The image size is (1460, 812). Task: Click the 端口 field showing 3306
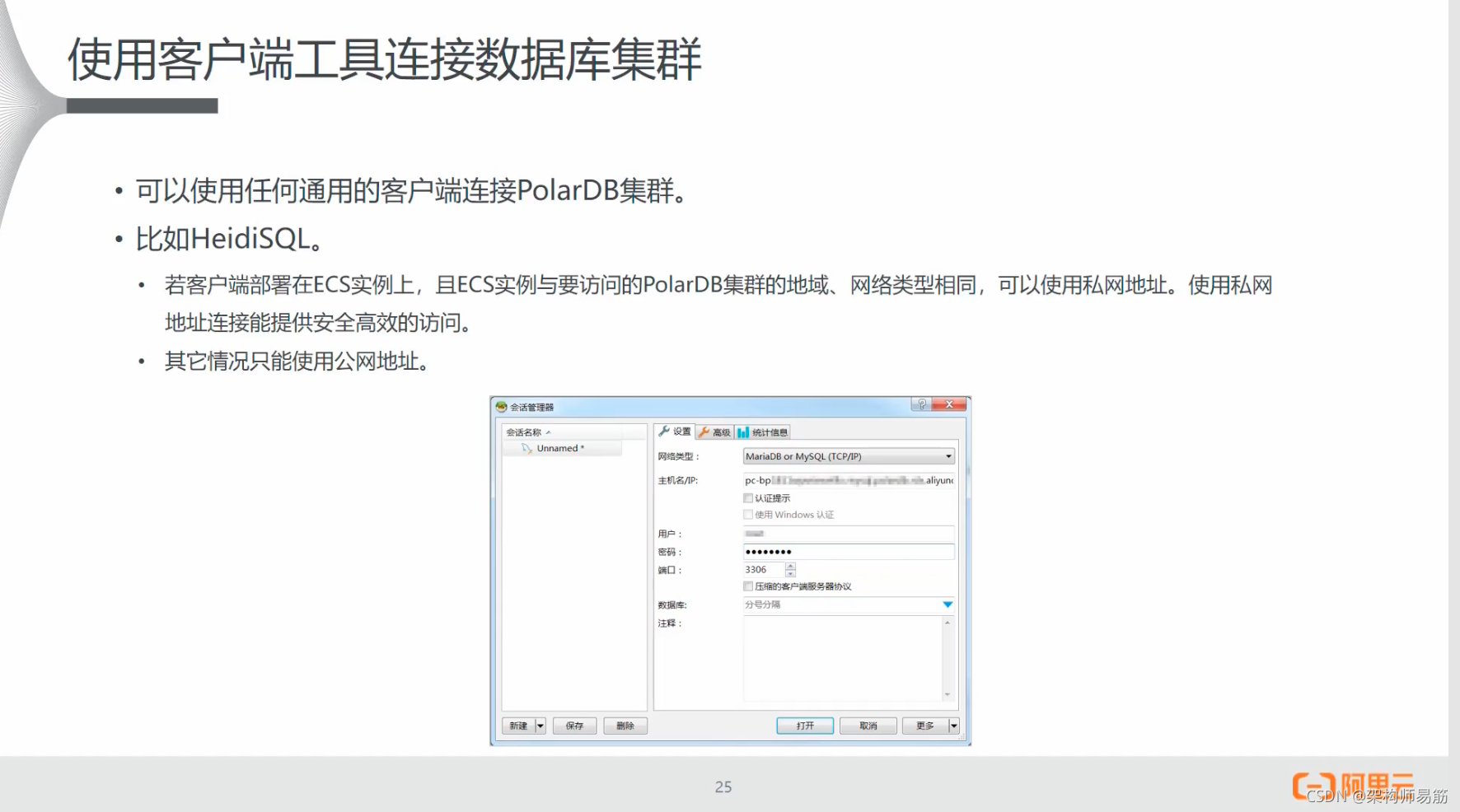[764, 570]
